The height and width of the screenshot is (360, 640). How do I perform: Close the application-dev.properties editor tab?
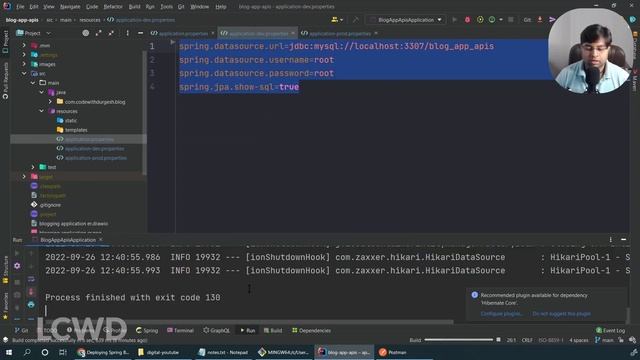[293, 33]
